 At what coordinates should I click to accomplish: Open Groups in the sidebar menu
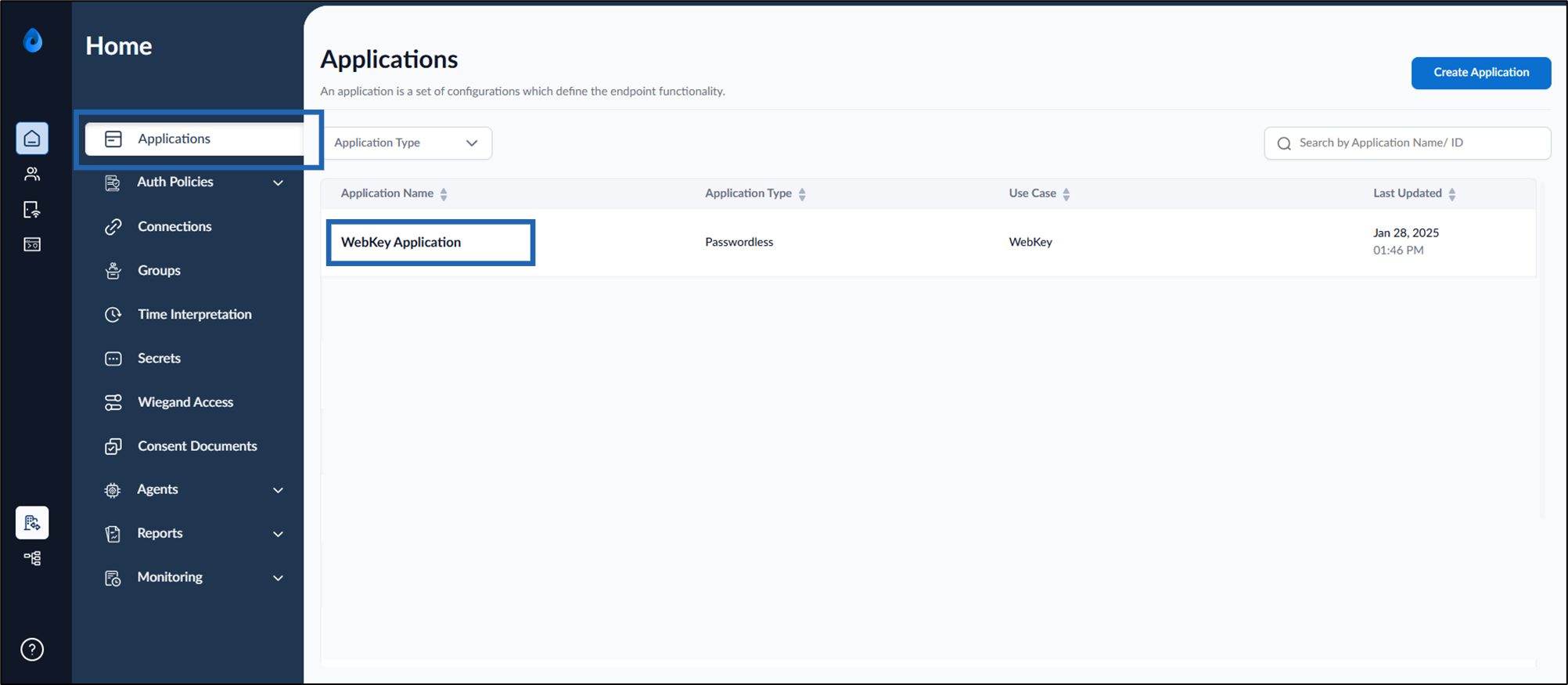(159, 271)
